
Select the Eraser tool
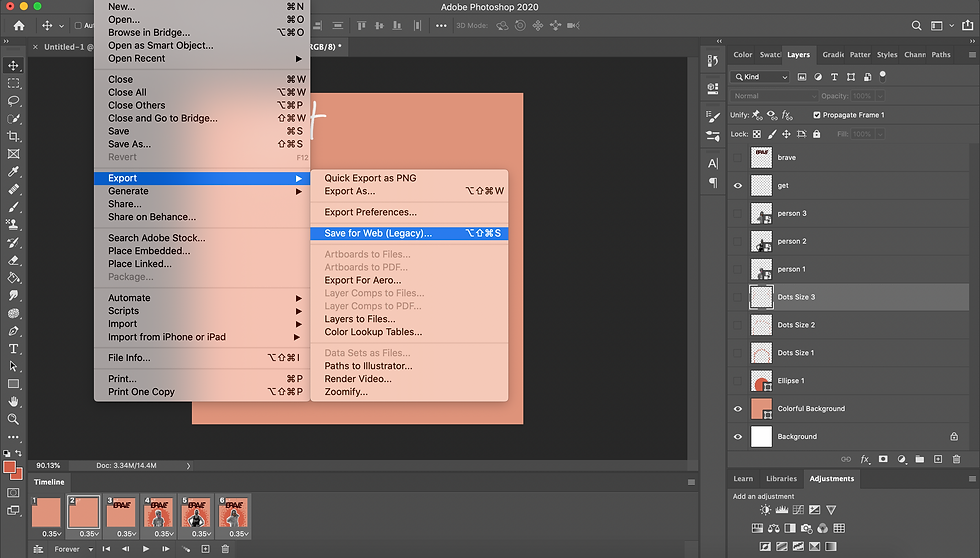13,260
